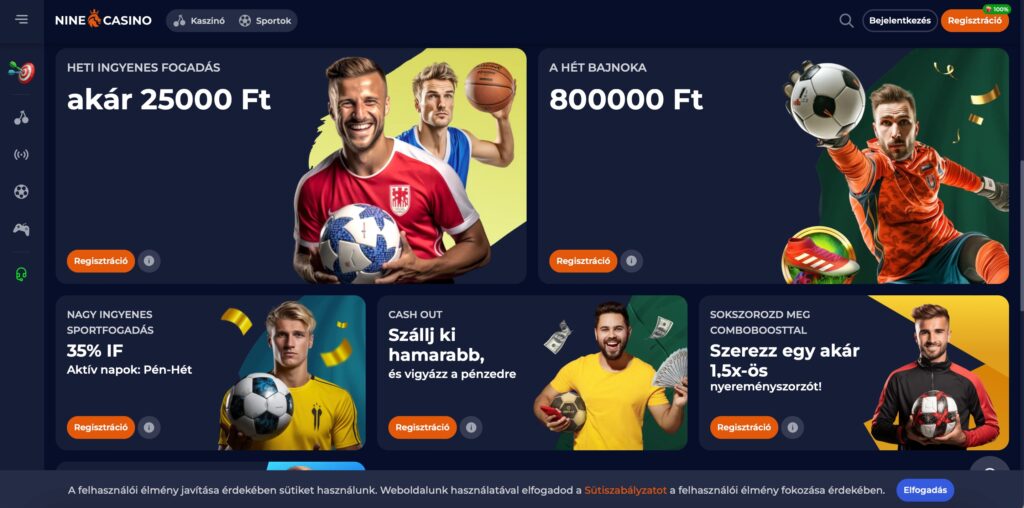This screenshot has height=508, width=1024.
Task: Accept cookies with Elfogadás button
Action: (925, 490)
